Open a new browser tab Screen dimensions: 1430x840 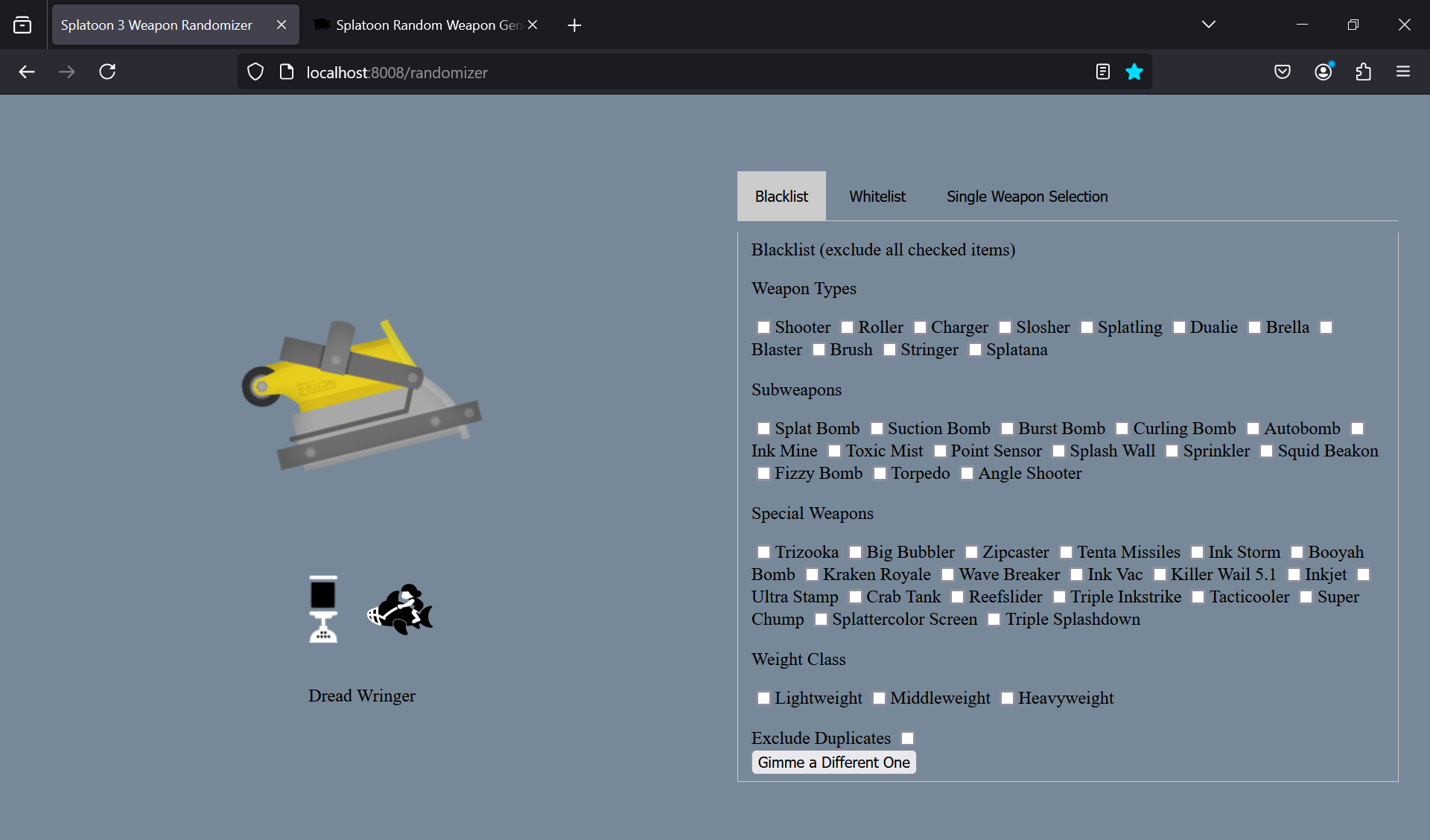pos(574,25)
